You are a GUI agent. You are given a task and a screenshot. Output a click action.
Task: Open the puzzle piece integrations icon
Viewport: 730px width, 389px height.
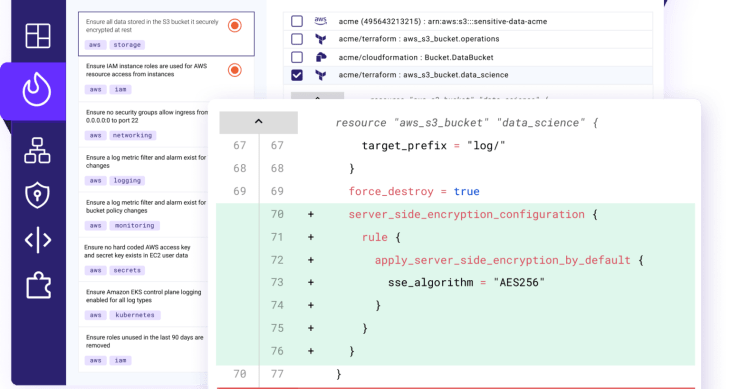point(38,285)
